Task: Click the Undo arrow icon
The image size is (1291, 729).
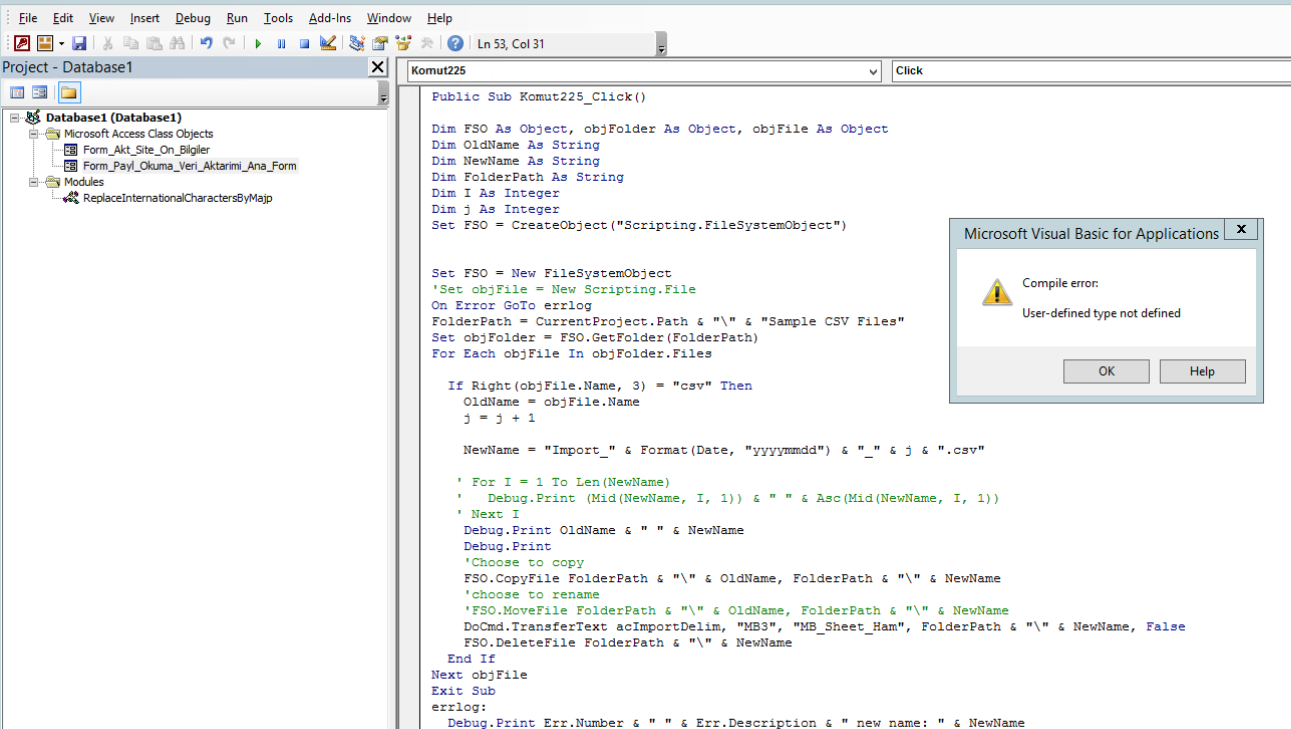Action: coord(206,43)
